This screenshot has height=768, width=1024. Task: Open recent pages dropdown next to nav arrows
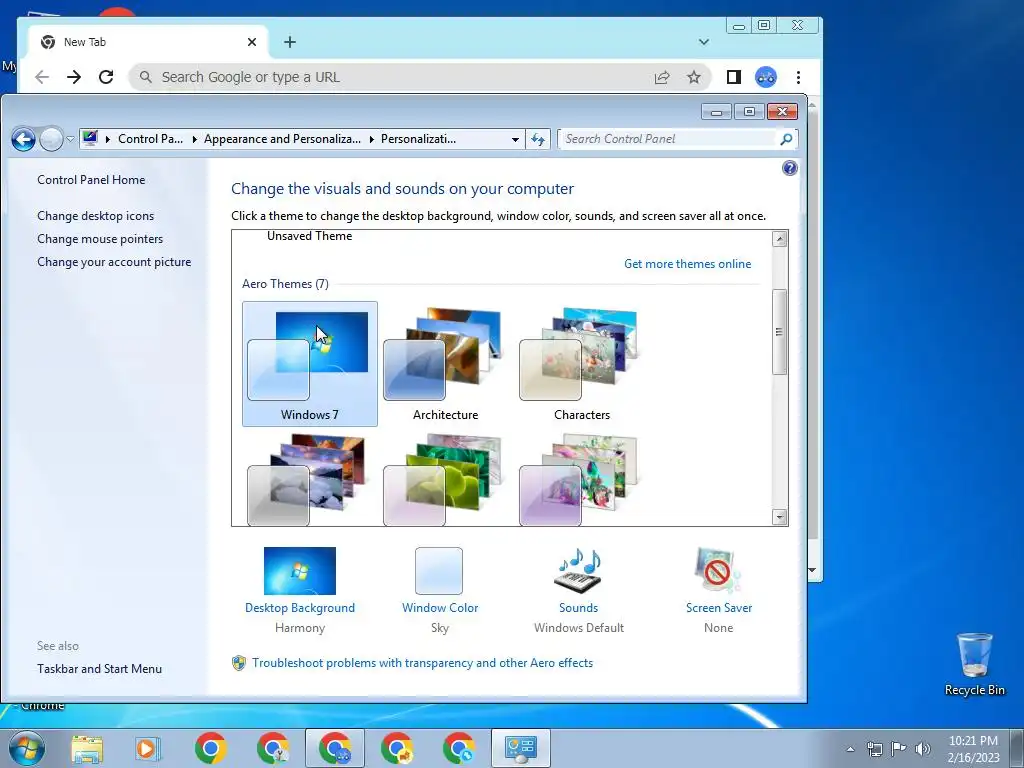click(70, 139)
